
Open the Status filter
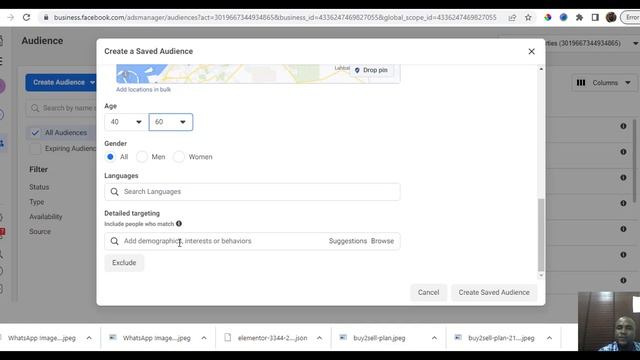tap(39, 187)
